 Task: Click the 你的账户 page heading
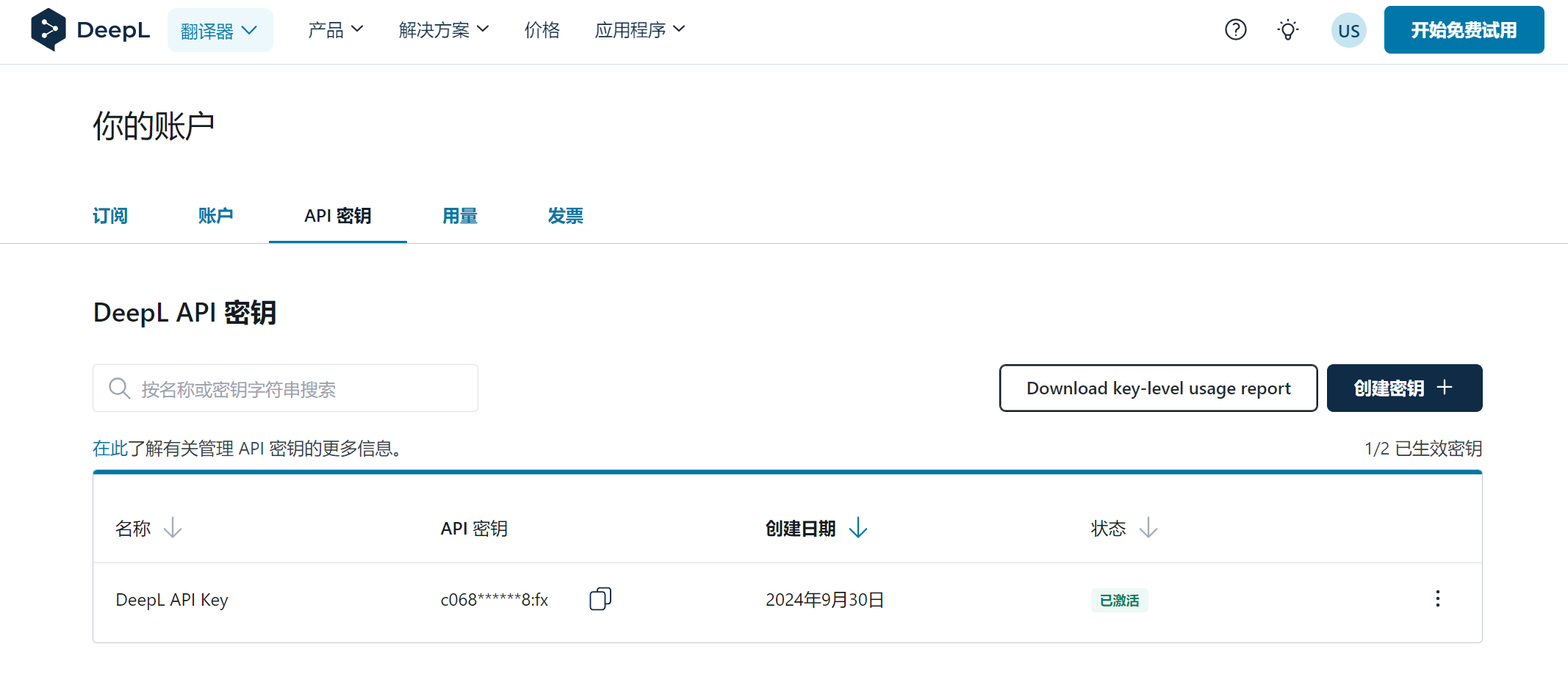[154, 126]
